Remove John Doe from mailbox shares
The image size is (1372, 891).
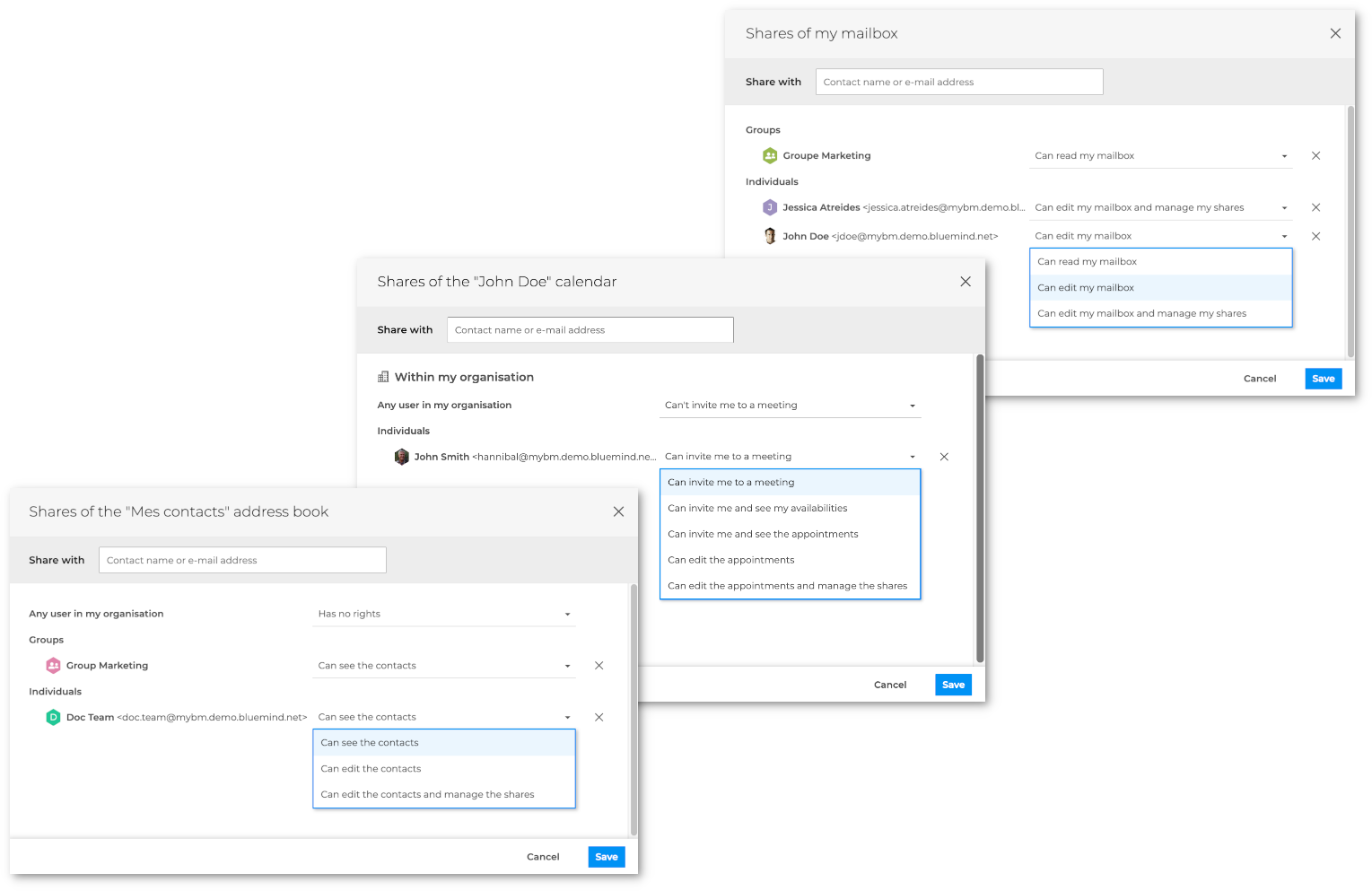tap(1315, 237)
